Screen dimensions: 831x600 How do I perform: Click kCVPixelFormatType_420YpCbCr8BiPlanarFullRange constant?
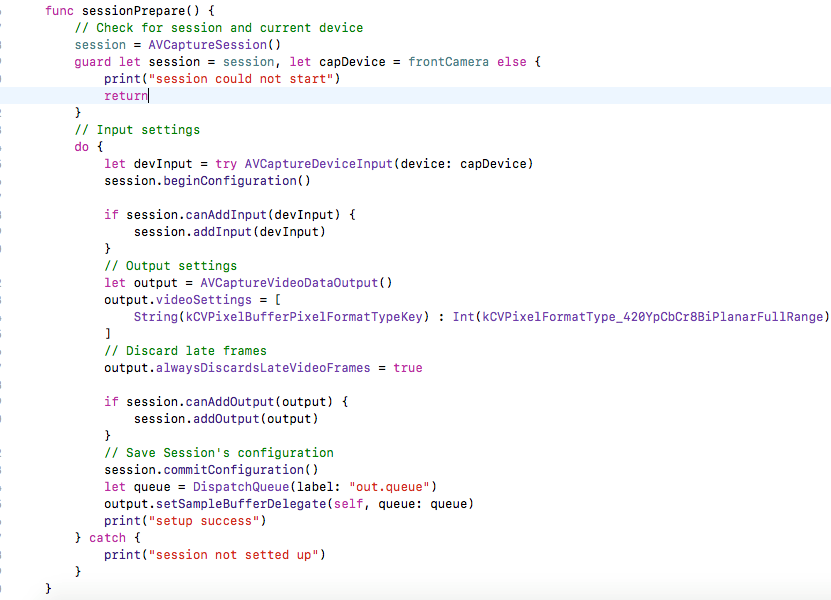point(652,317)
